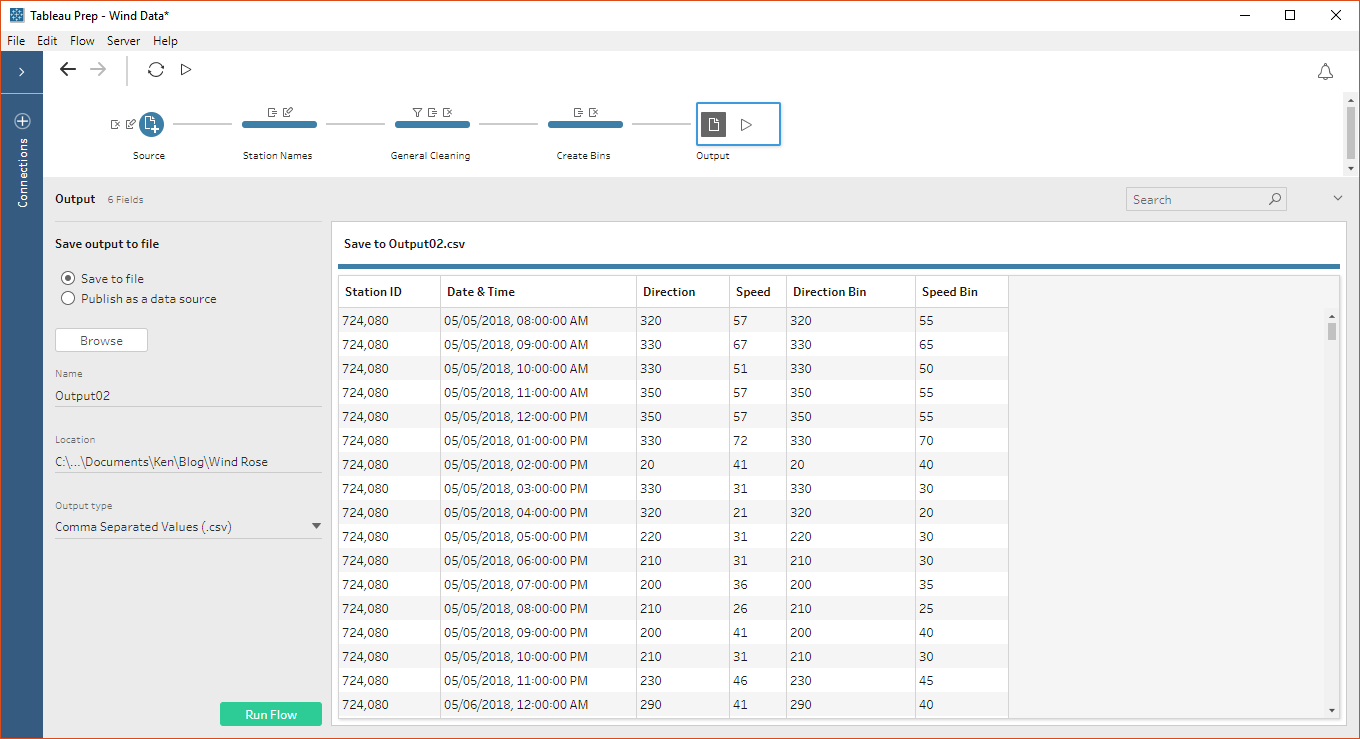The height and width of the screenshot is (739, 1360).
Task: Click the notifications bell icon
Action: click(1325, 72)
